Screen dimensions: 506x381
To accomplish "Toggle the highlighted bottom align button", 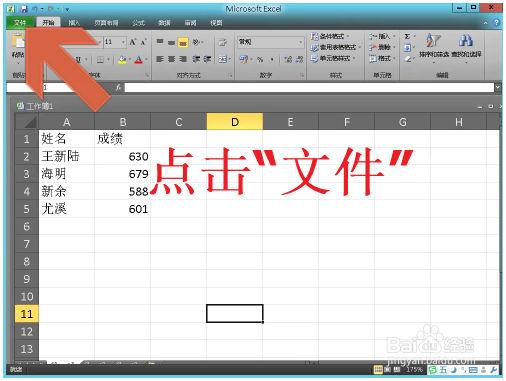I will click(x=183, y=42).
